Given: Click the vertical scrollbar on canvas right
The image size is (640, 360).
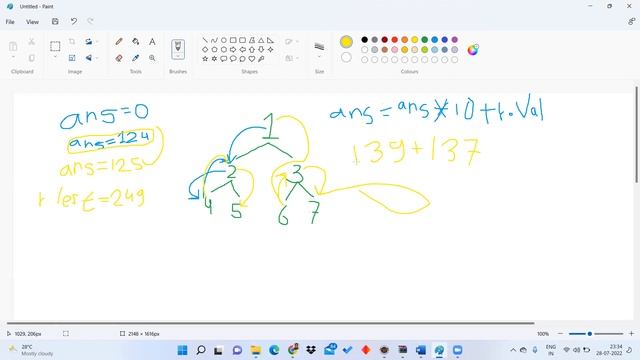Looking at the screenshot, I should (x=636, y=135).
